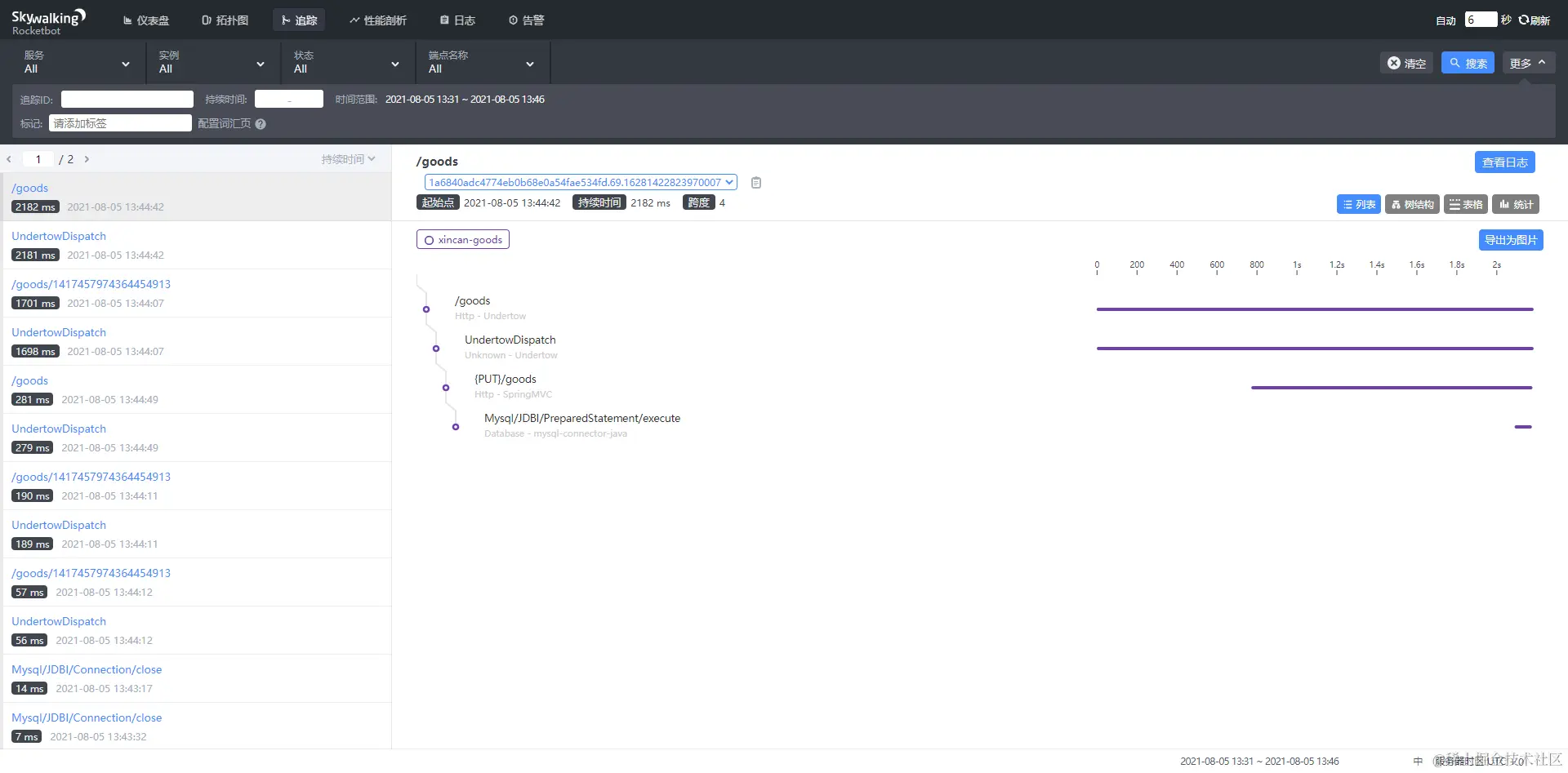
Task: Open the trace ID selector dropdown
Action: pos(581,182)
